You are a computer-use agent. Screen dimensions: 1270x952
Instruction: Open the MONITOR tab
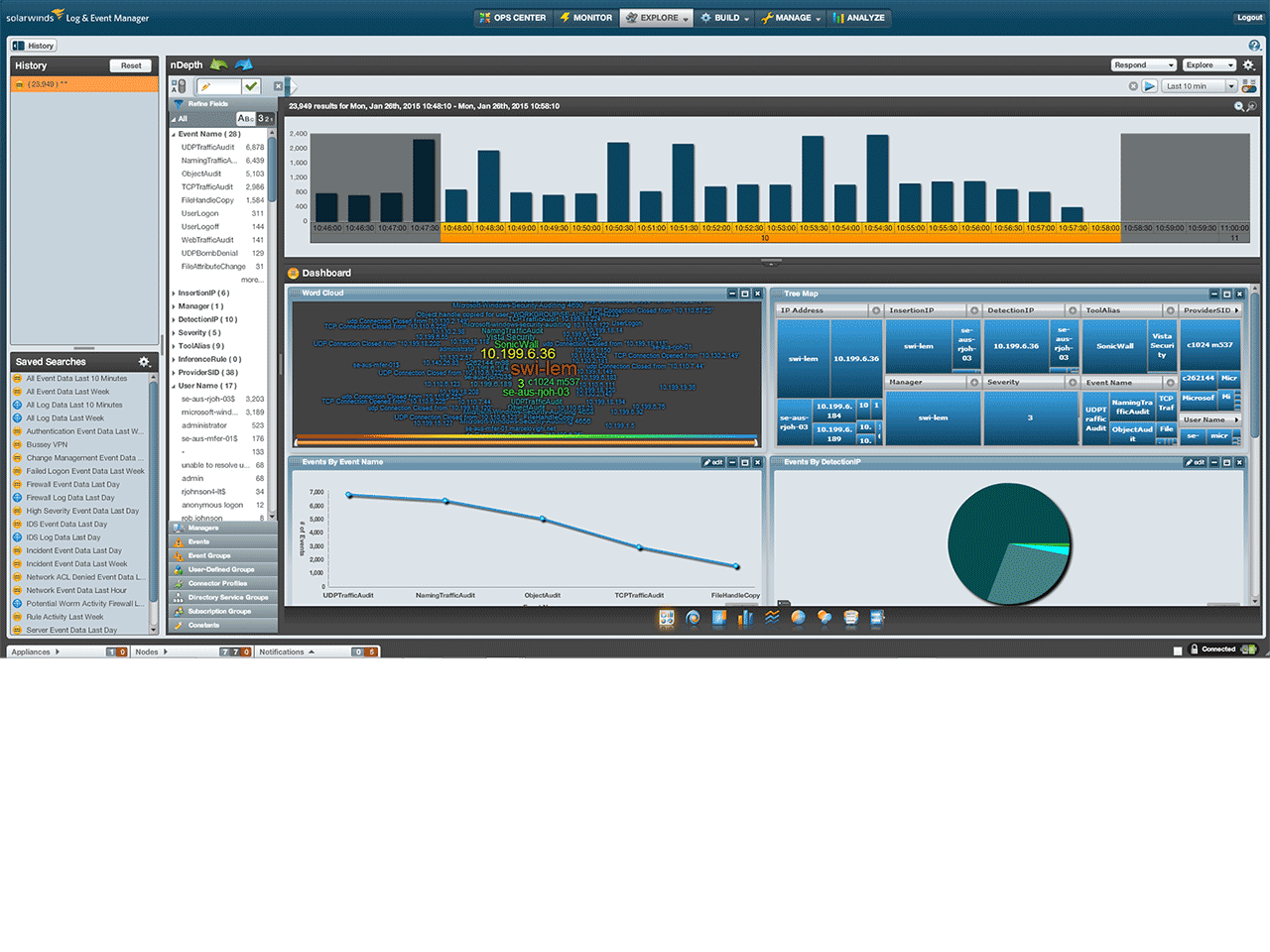coord(585,18)
